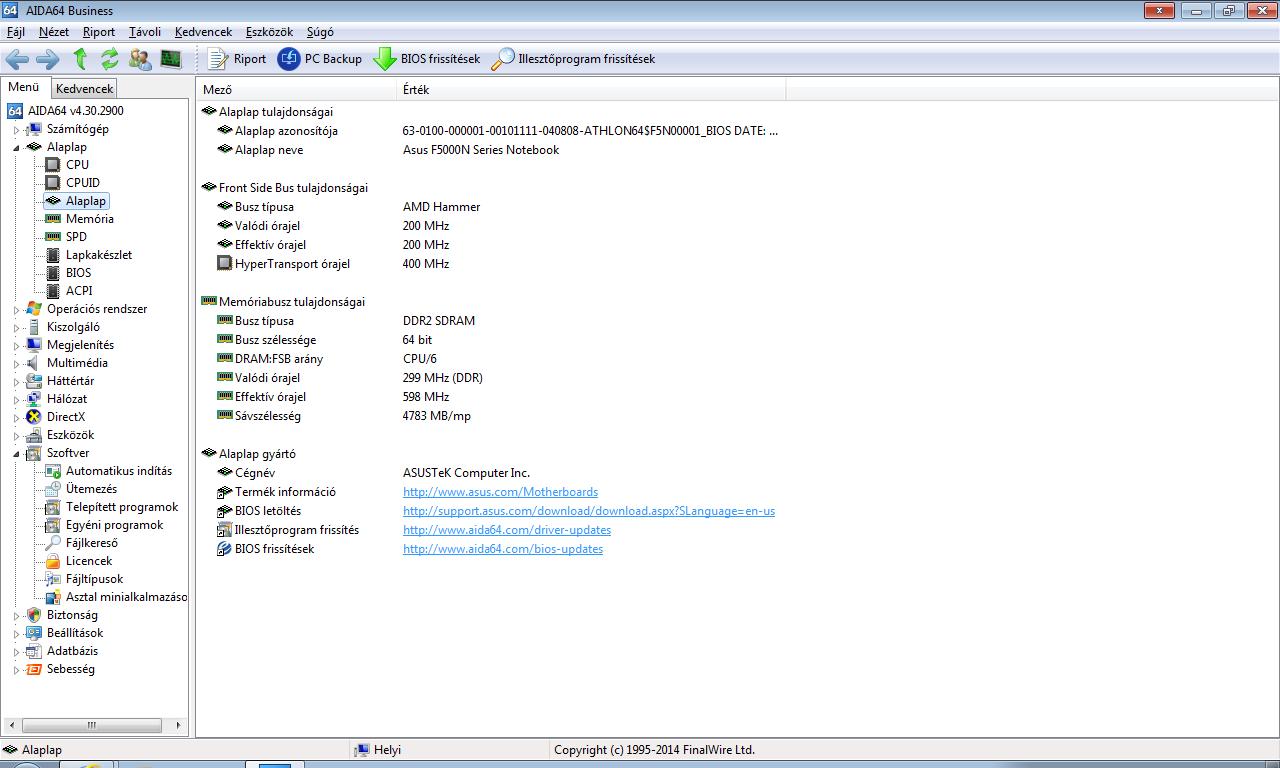Click the Eszközök tree icon
Image resolution: width=1280 pixels, height=768 pixels.
pyautogui.click(x=34, y=435)
